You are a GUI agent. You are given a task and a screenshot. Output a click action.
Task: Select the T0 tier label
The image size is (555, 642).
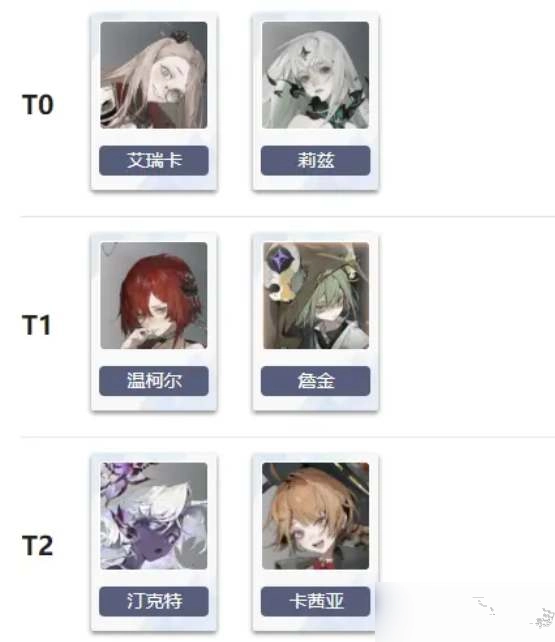tap(38, 105)
